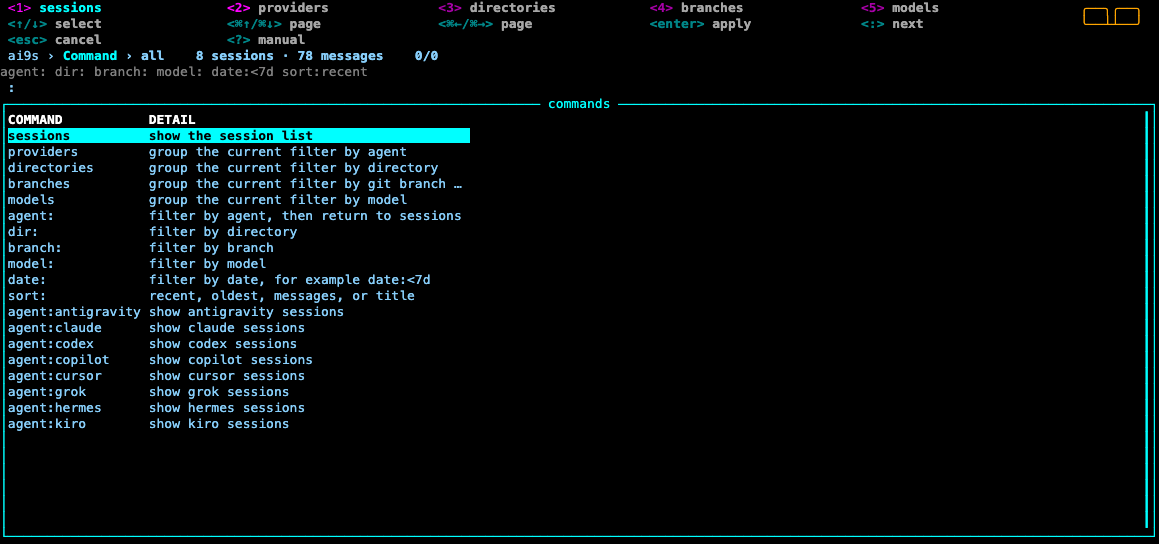Switch to the <1> sessions view
The height and width of the screenshot is (544, 1159).
[x=55, y=8]
